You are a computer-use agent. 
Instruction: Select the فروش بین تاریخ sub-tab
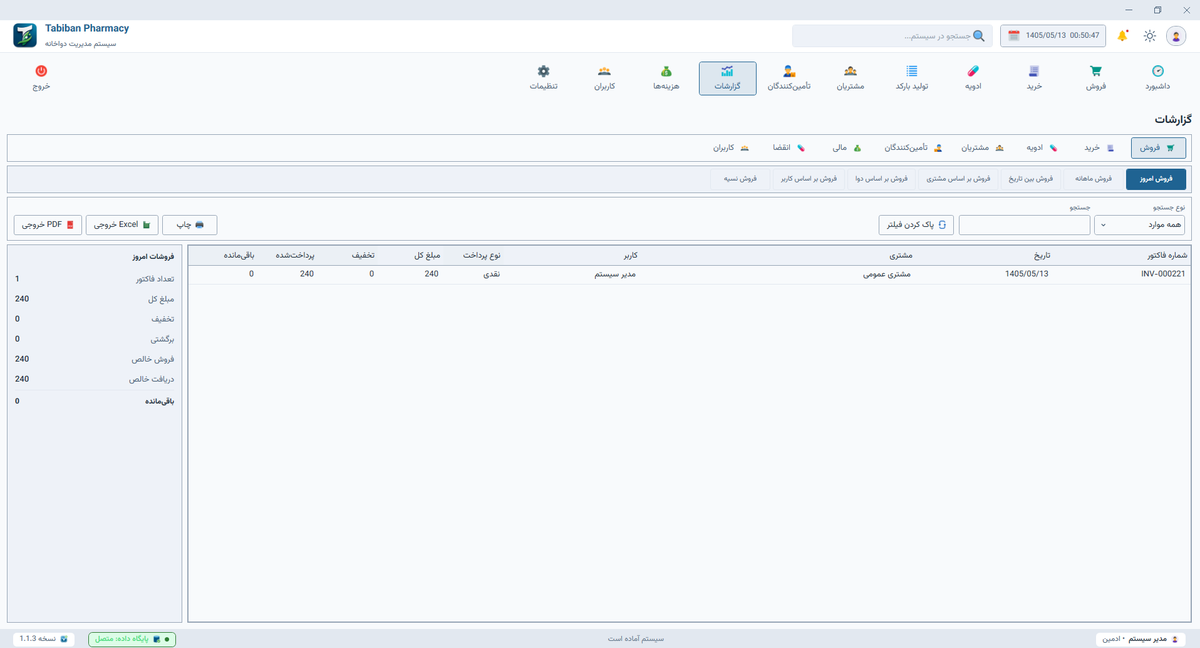[x=1030, y=179]
